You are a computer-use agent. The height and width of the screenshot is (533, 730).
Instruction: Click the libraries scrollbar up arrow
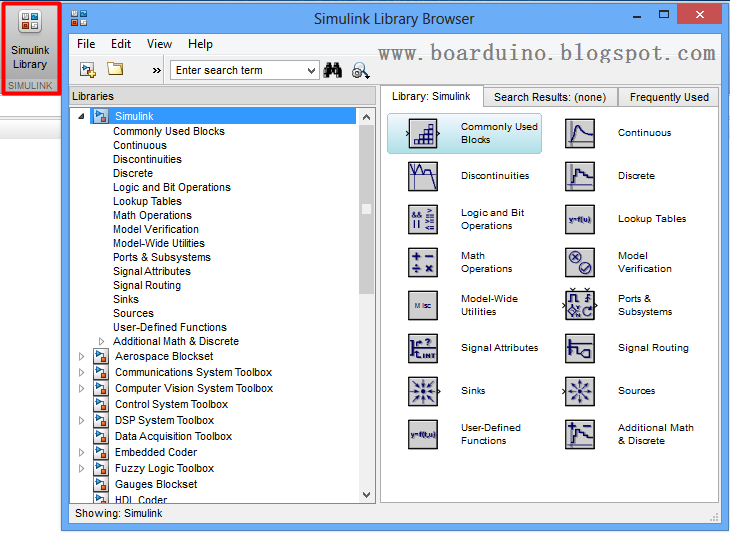point(366,117)
